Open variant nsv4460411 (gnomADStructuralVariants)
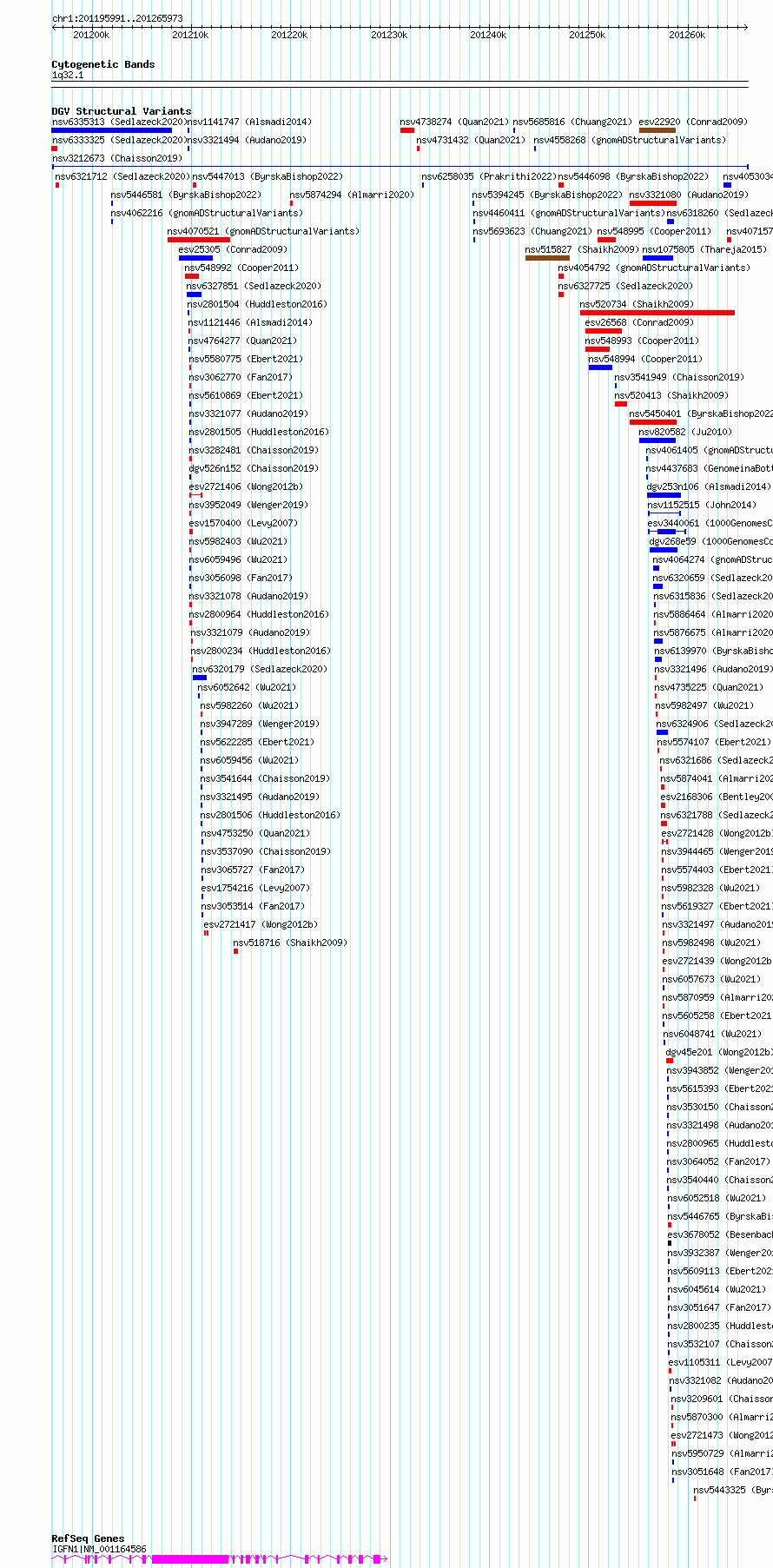The width and height of the screenshot is (773, 1568). (569, 213)
